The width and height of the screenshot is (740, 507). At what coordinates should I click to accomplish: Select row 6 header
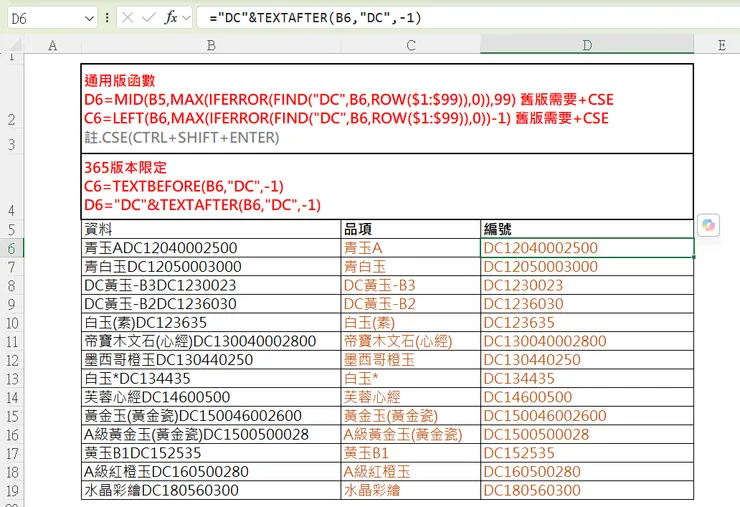[x=12, y=248]
